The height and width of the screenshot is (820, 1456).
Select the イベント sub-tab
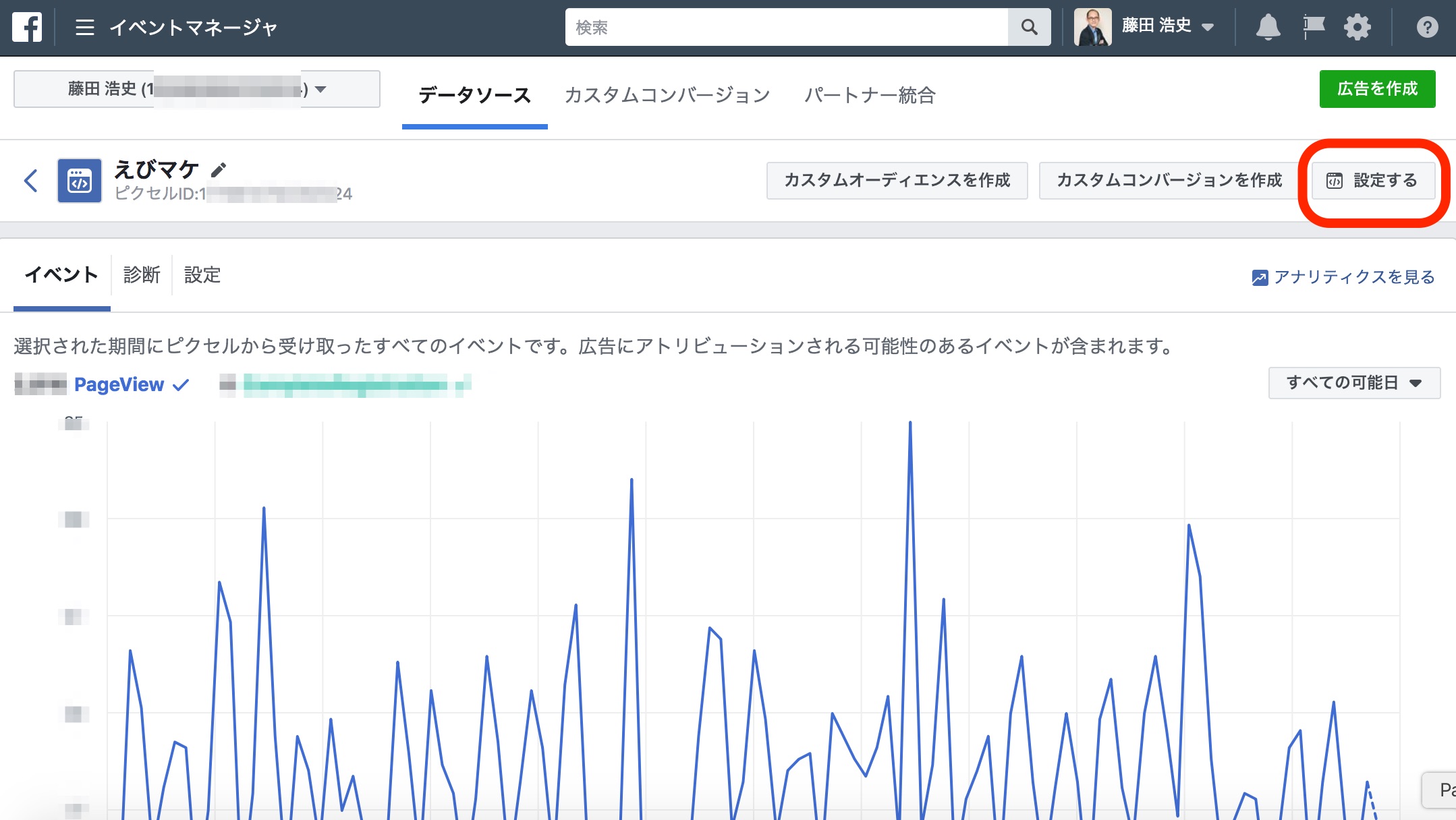[62, 275]
